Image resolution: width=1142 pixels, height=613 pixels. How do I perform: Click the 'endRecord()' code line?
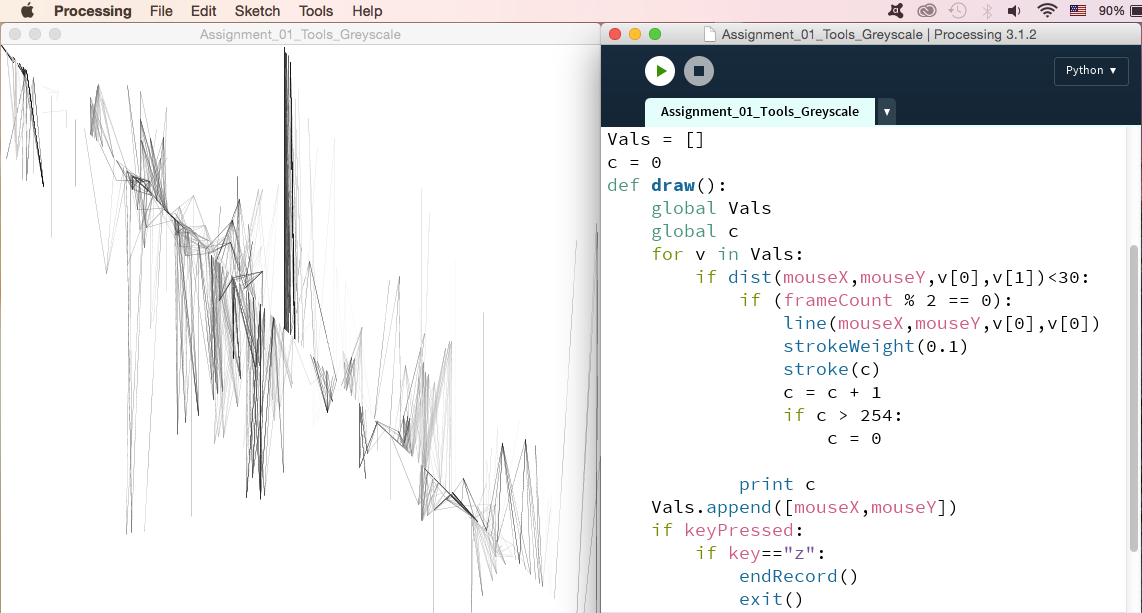[799, 577]
